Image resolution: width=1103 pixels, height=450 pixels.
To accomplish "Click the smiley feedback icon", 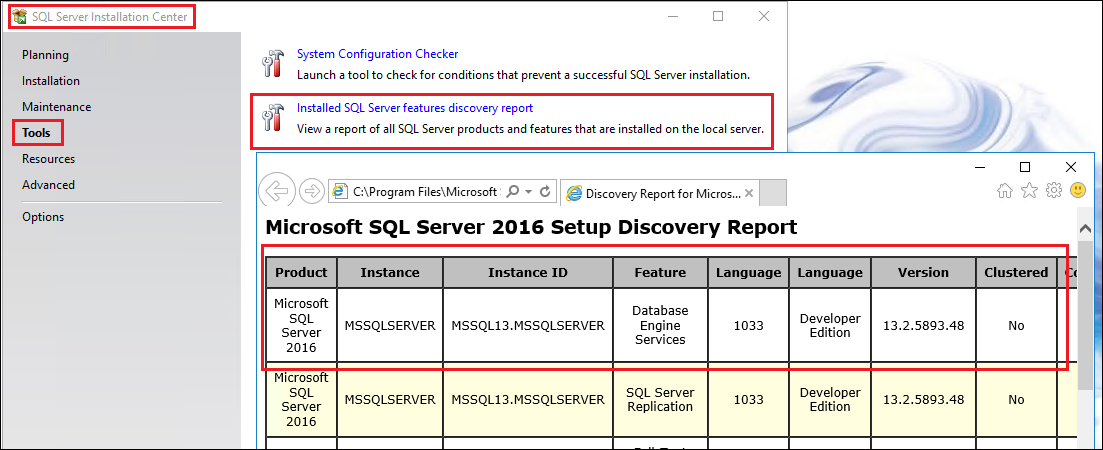I will pos(1077,191).
